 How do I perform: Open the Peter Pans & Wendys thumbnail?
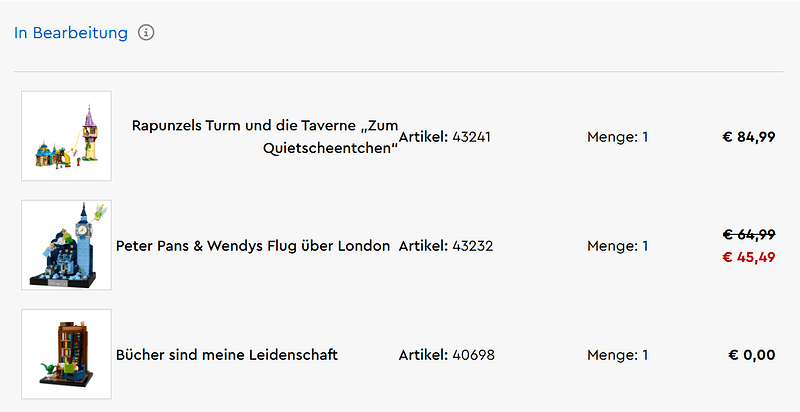pos(66,245)
